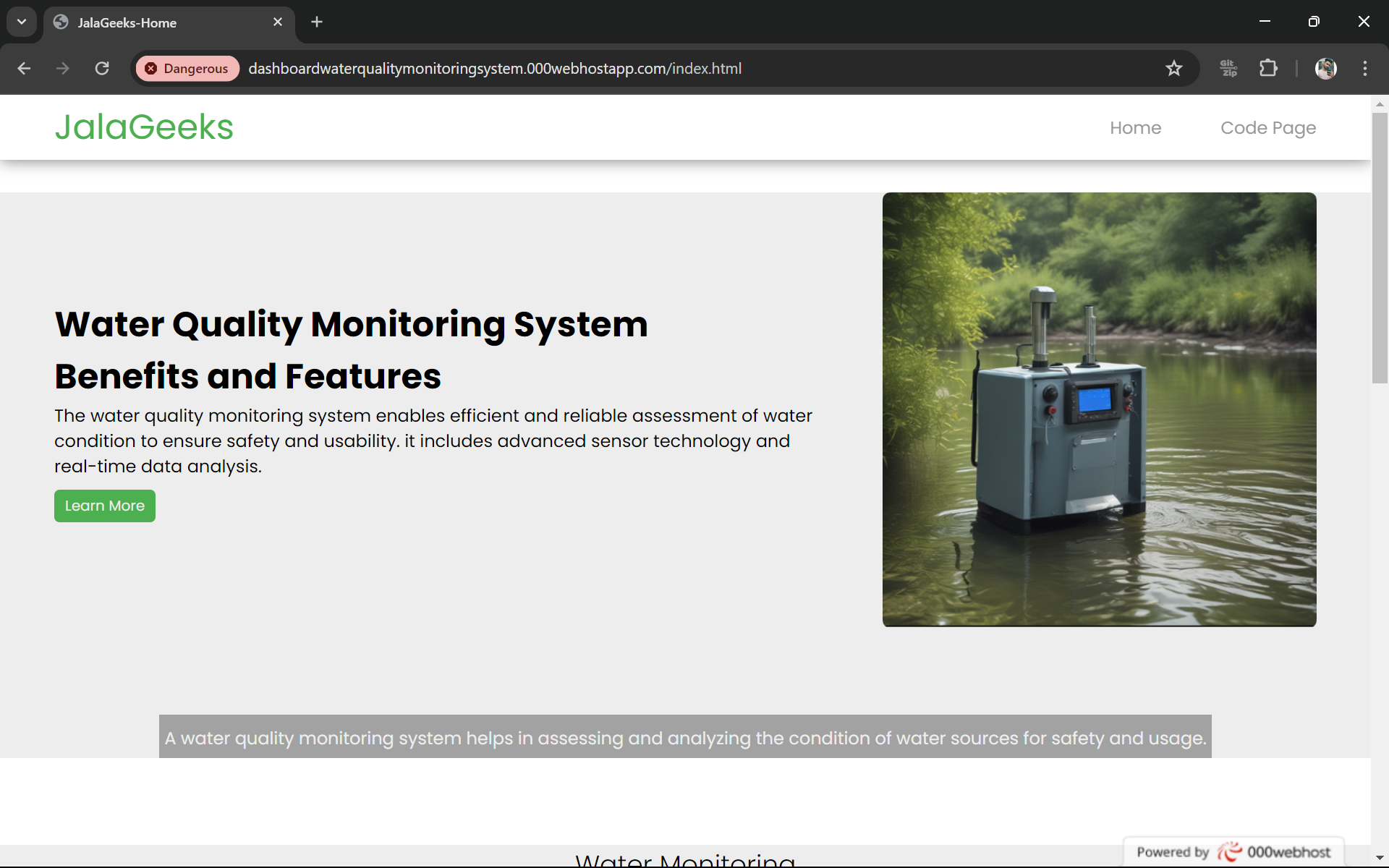This screenshot has height=868, width=1389.
Task: Click the water monitoring device image
Action: pos(1099,409)
